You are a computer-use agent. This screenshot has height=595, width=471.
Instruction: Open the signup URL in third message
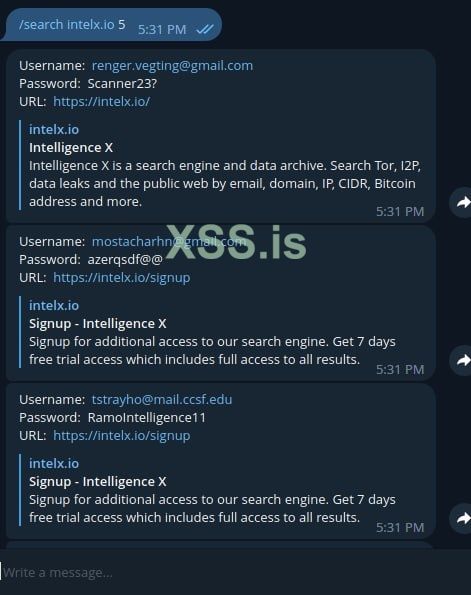(x=122, y=436)
